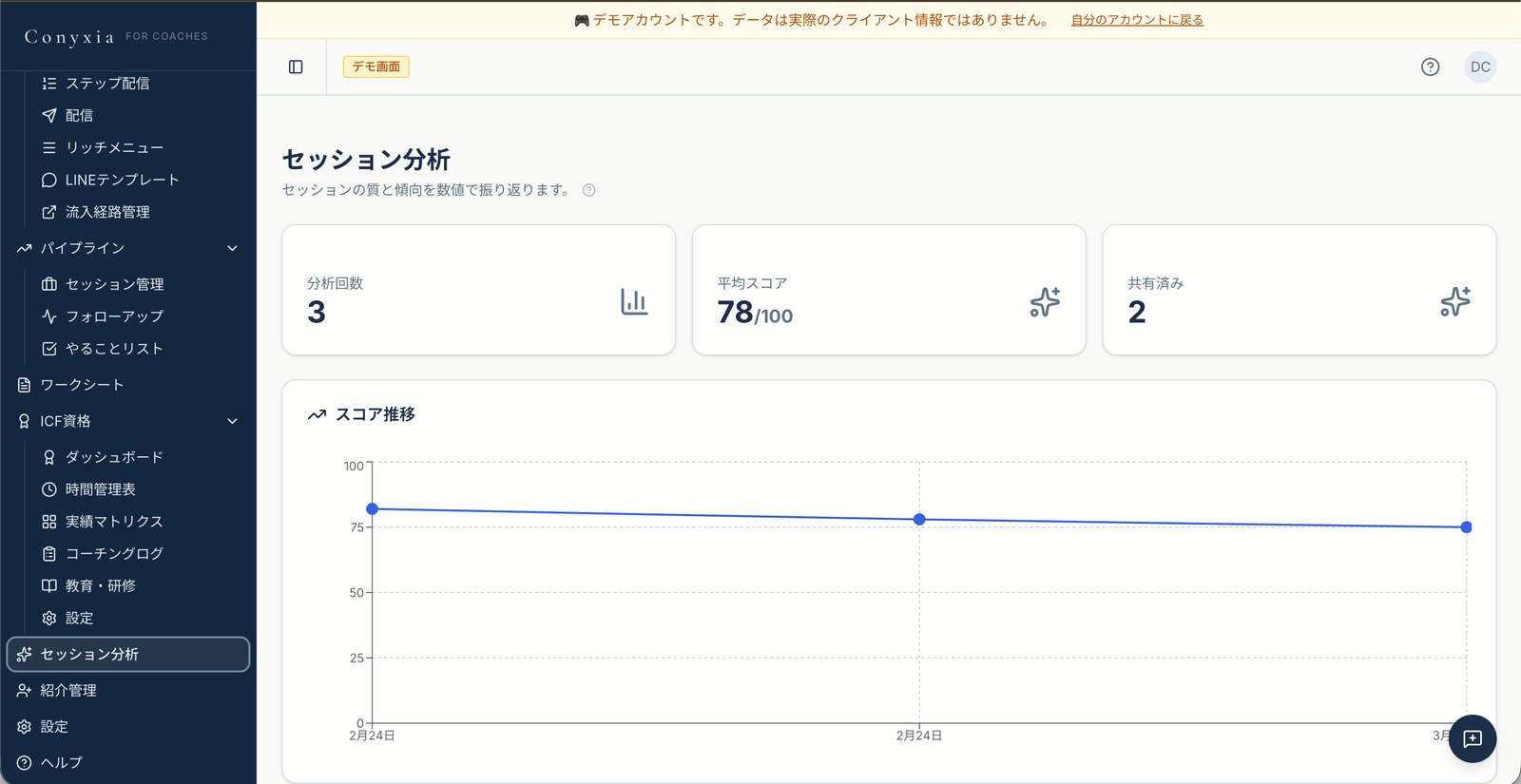The image size is (1521, 784).
Task: Open the help question-mark icon in header
Action: (1430, 67)
